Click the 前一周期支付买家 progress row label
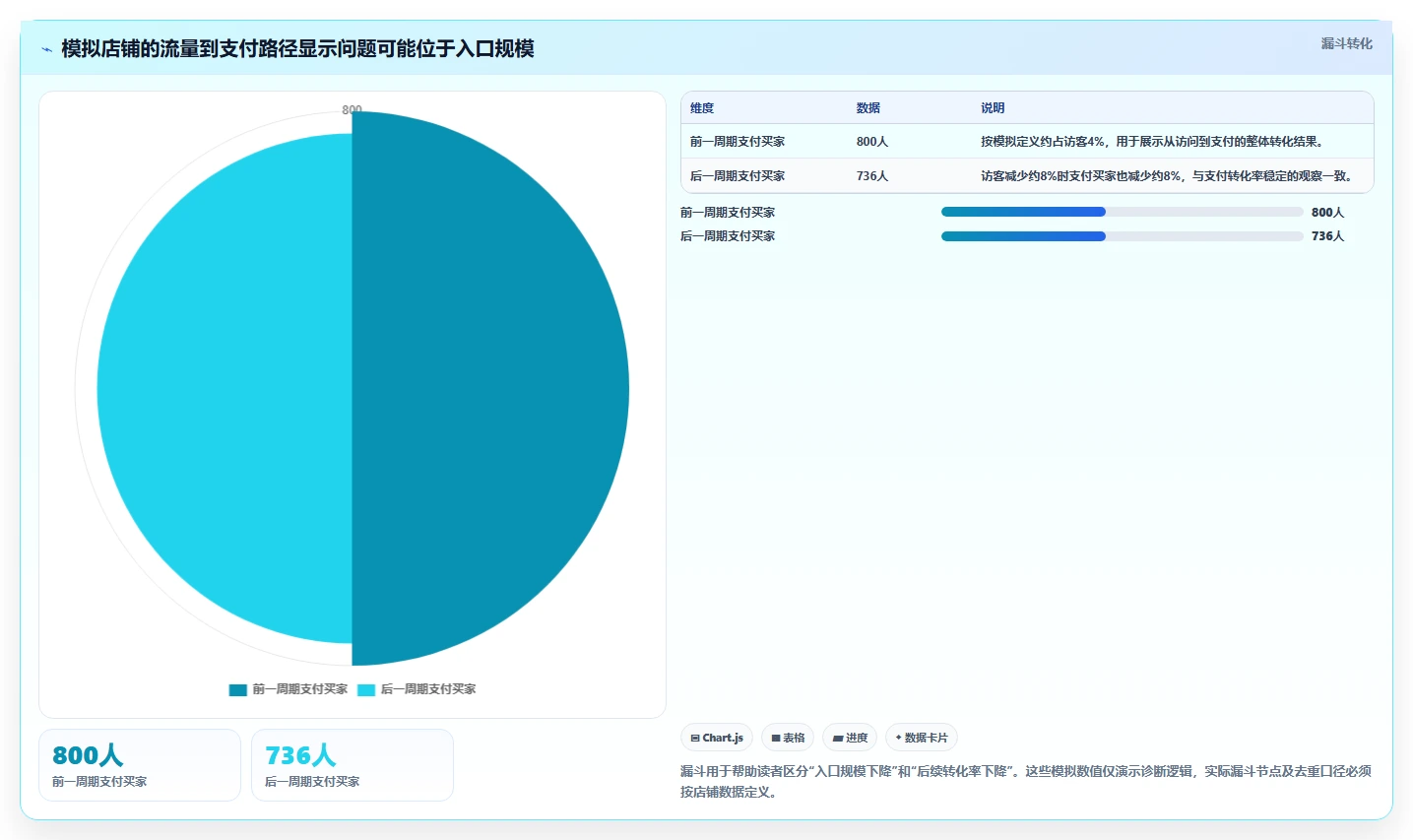Screen dimensions: 1413x840 click(x=728, y=212)
